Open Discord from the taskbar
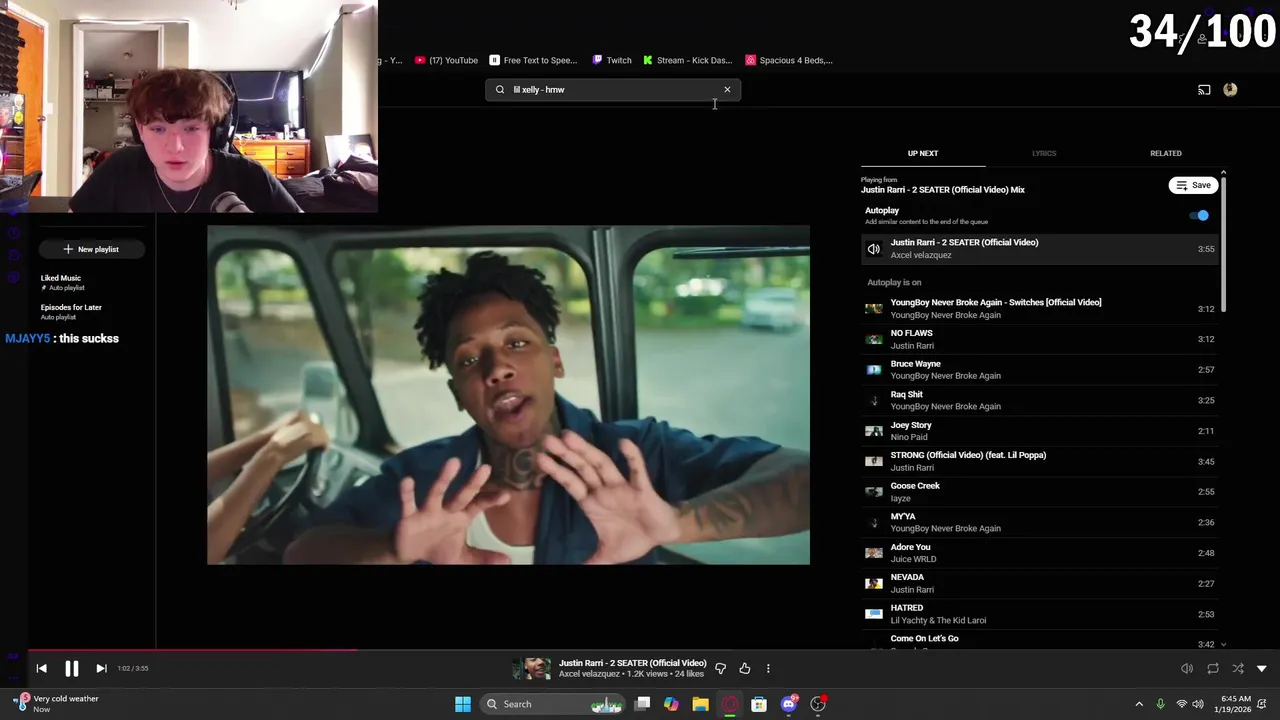The image size is (1280, 720). [789, 704]
